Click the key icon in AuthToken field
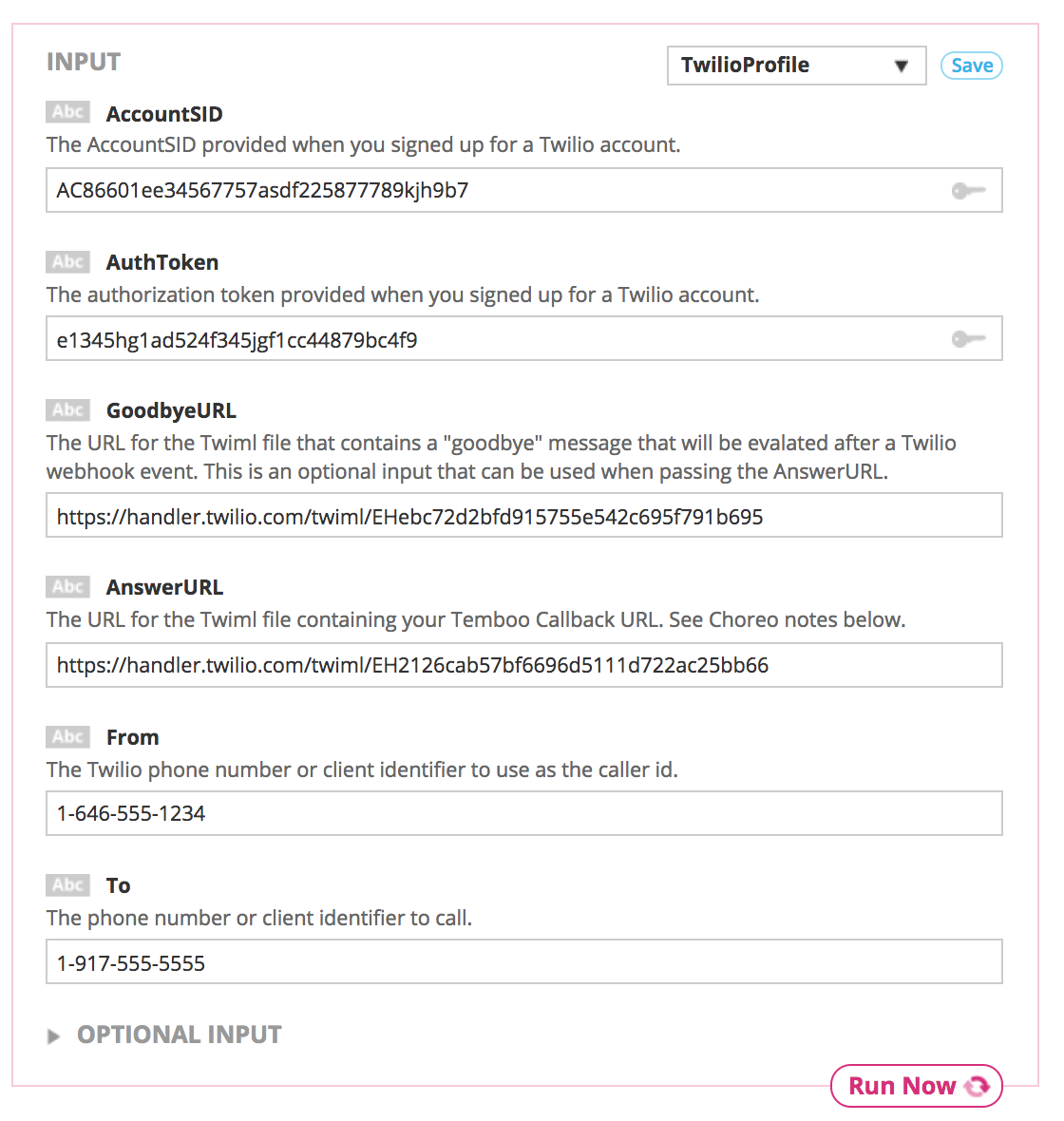The image size is (1064, 1121). coord(968,339)
